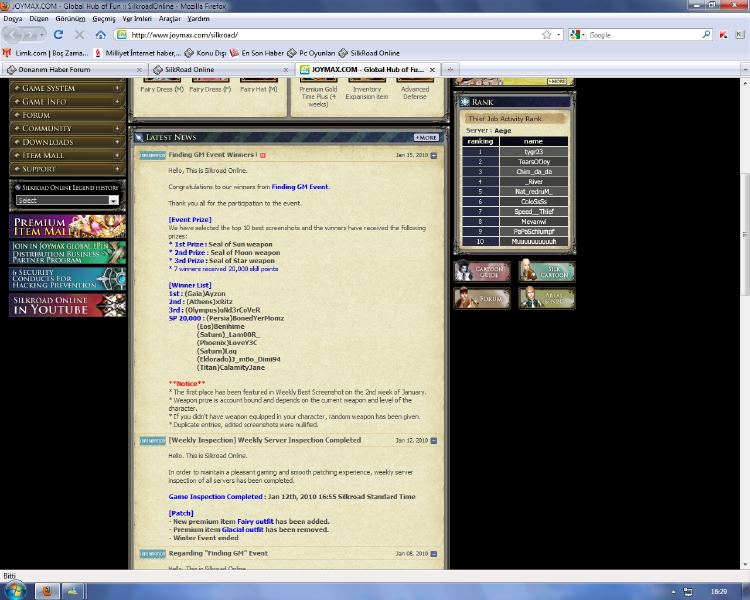This screenshot has width=750, height=600.
Task: Expand the Community sidebar menu
Action: (67, 128)
